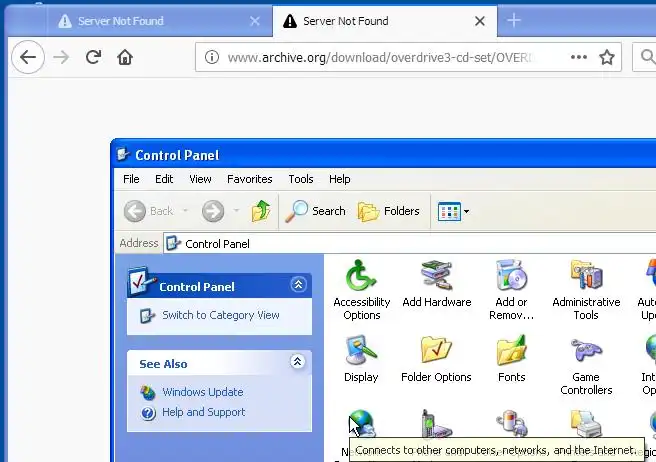Go to browser home page

[125, 57]
